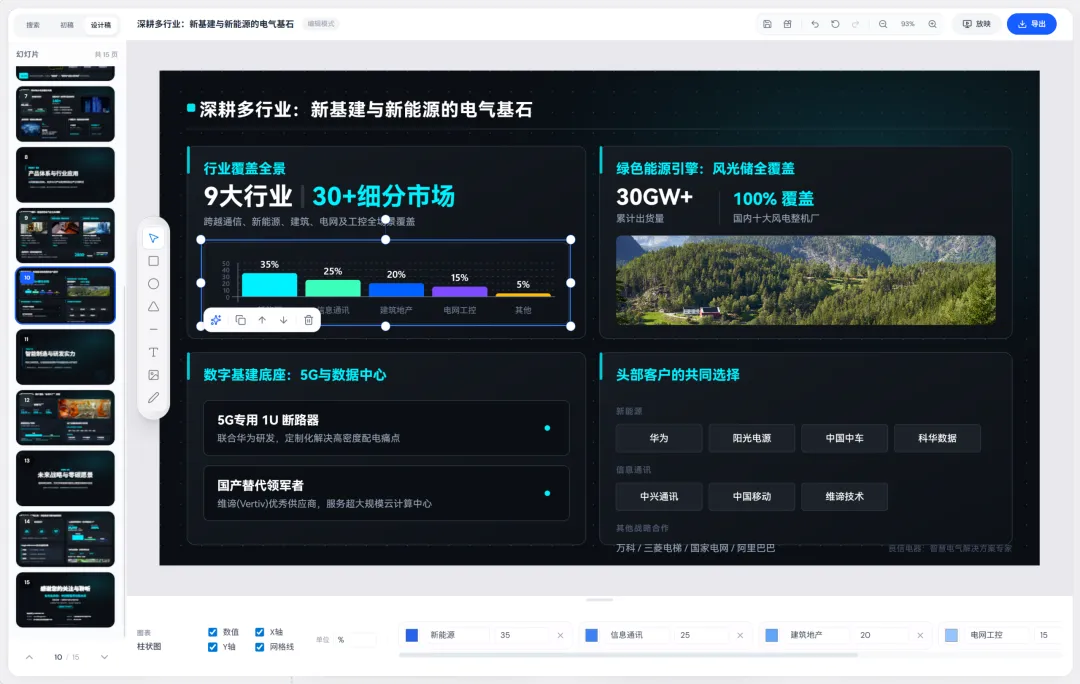Click the 编辑模式 badge
This screenshot has width=1080, height=684.
321,24
